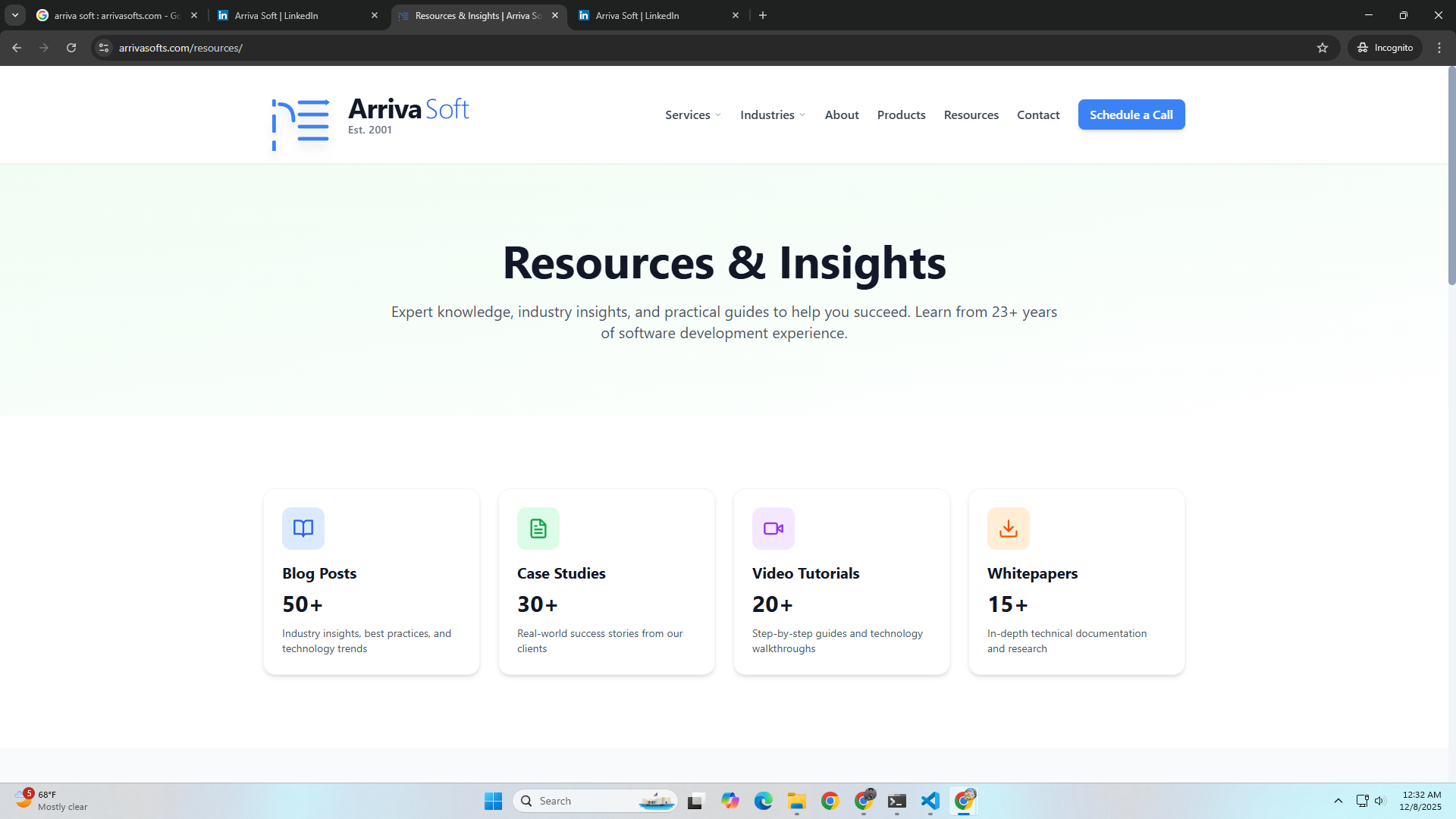Show hidden system tray icons

point(1338,801)
